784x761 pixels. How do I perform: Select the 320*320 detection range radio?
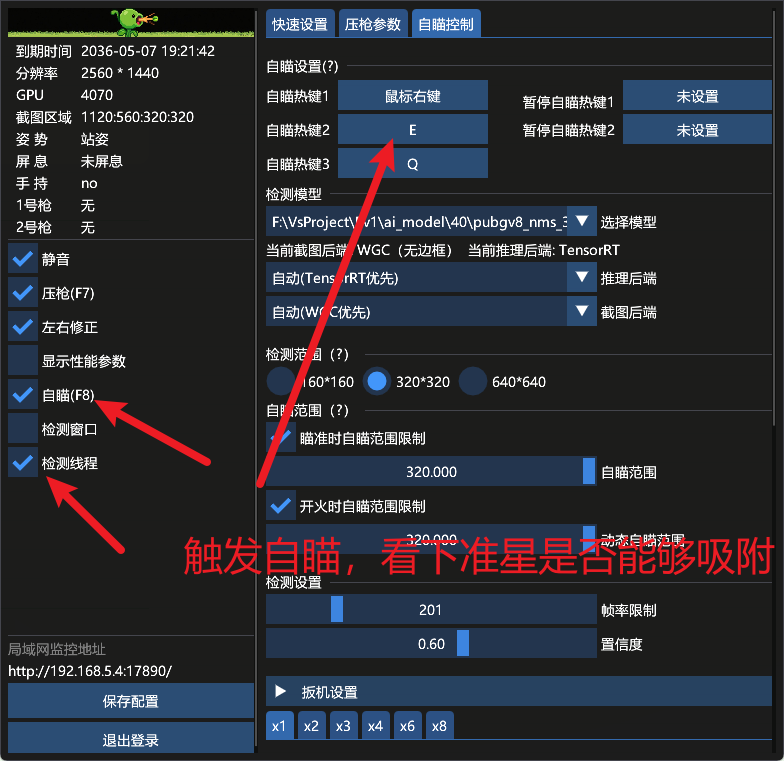click(x=376, y=382)
